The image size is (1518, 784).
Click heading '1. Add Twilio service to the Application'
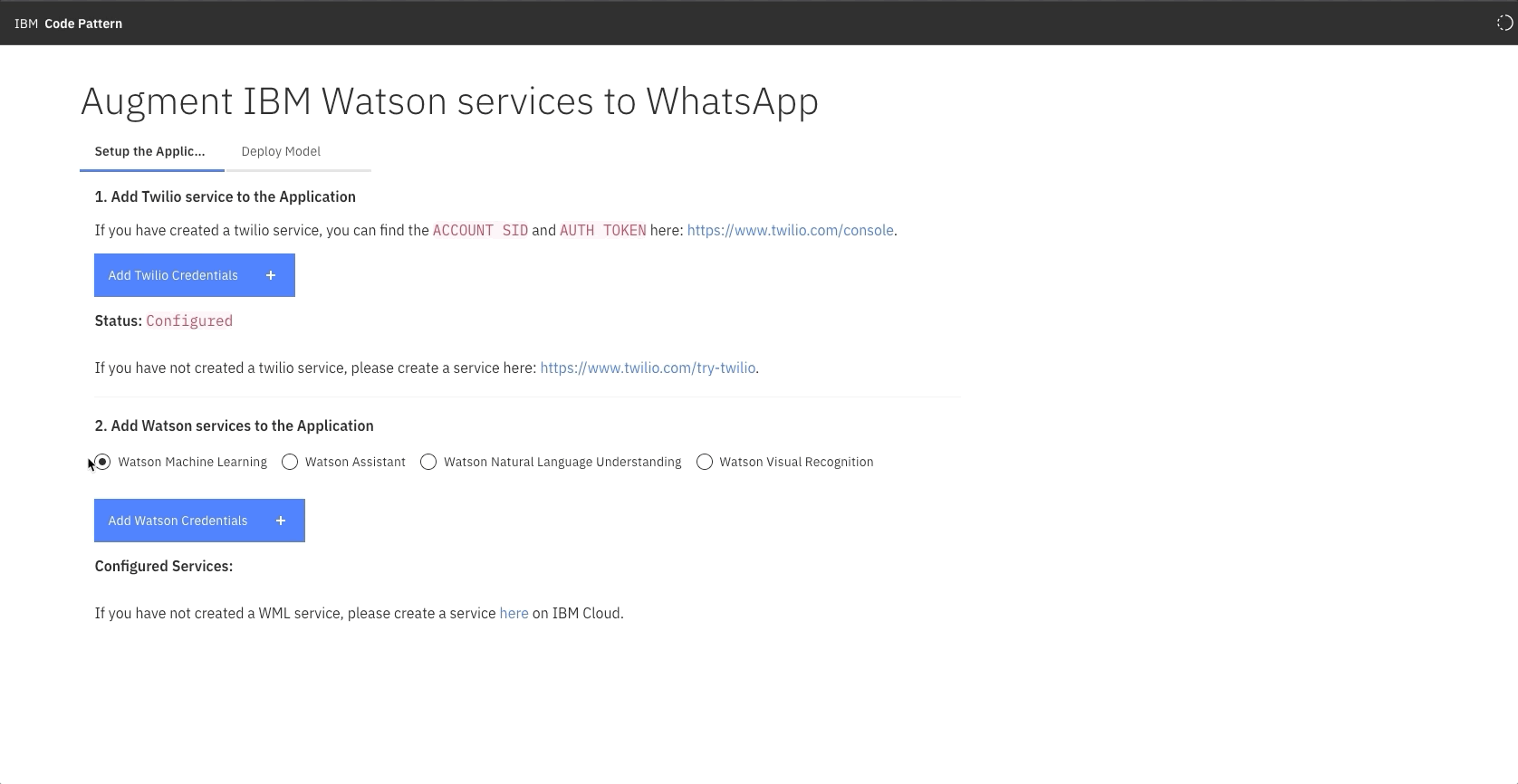tap(226, 196)
